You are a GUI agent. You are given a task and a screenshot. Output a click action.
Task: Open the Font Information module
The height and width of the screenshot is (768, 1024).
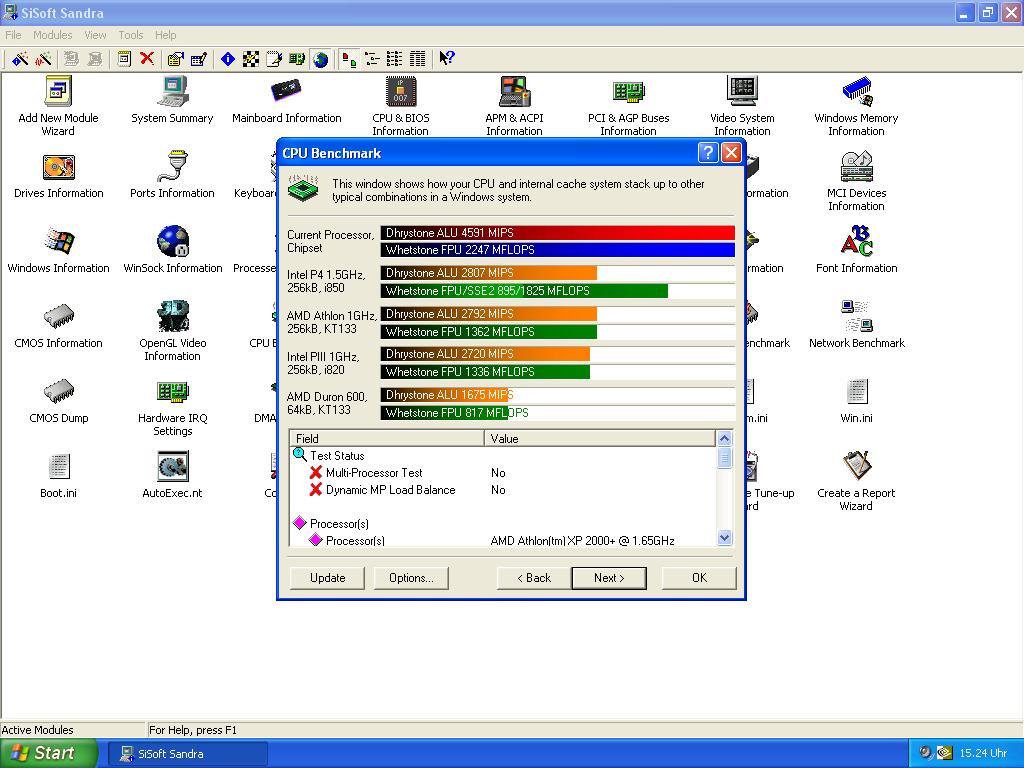[x=856, y=243]
